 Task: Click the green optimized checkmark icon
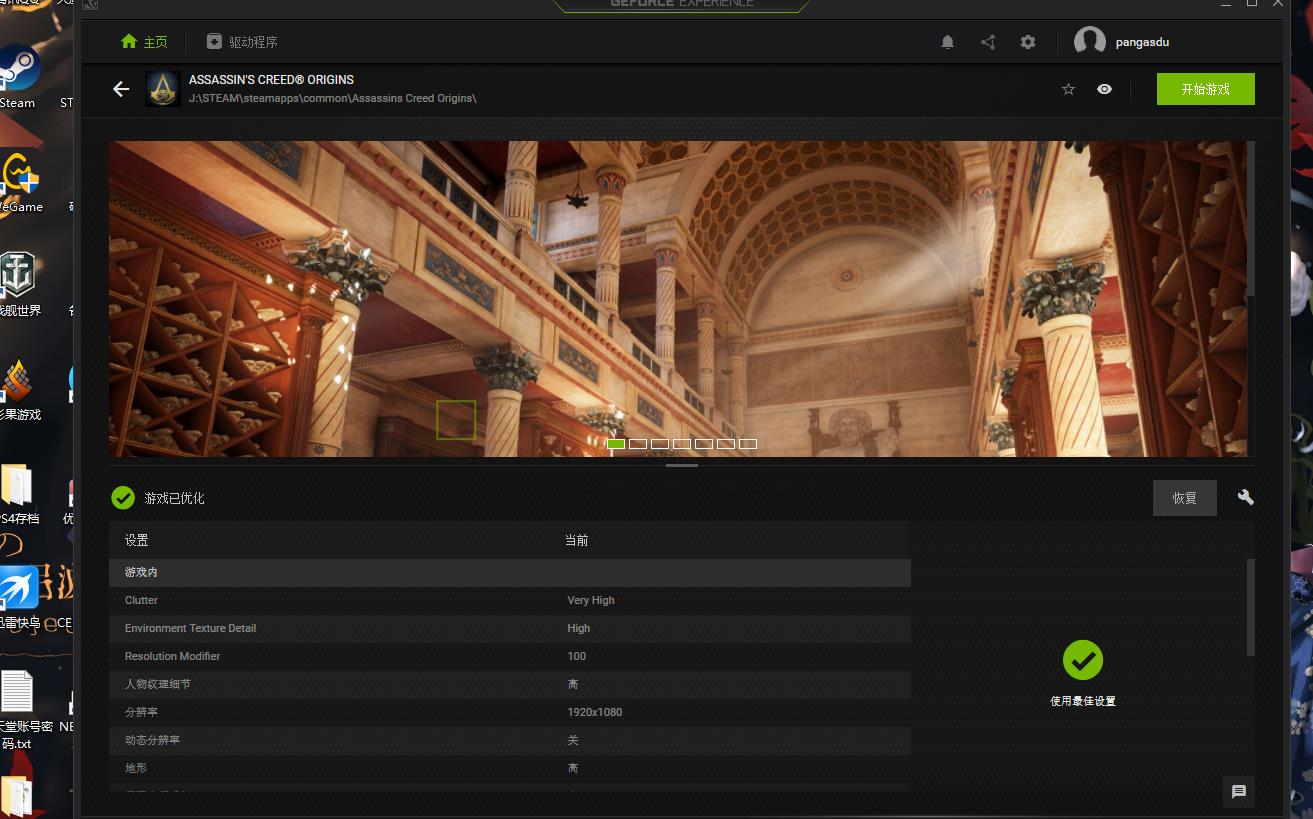tap(123, 497)
